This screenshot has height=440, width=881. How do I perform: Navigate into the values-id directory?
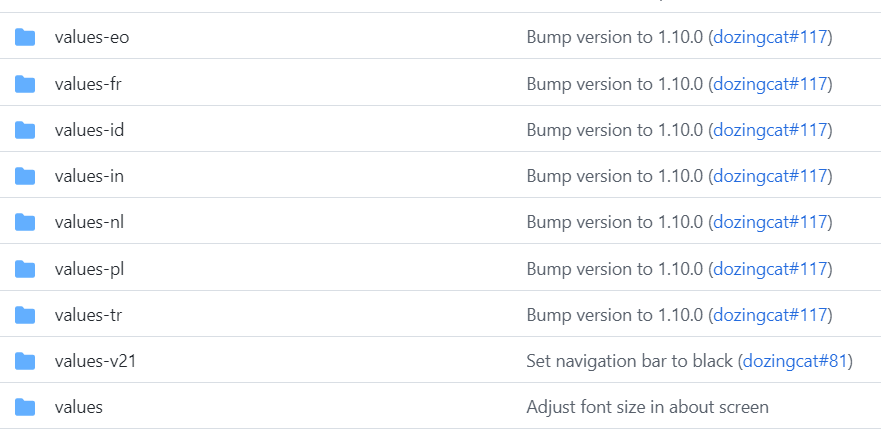(89, 130)
